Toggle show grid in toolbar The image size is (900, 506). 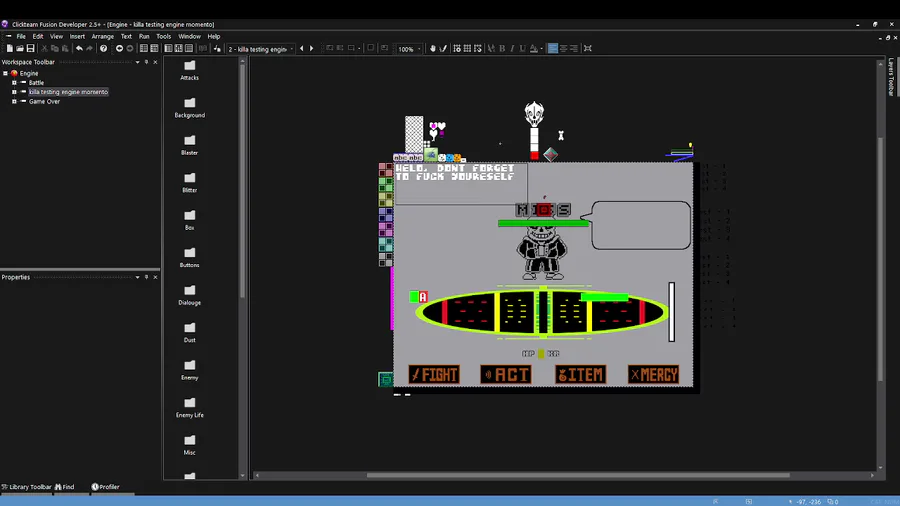point(467,49)
